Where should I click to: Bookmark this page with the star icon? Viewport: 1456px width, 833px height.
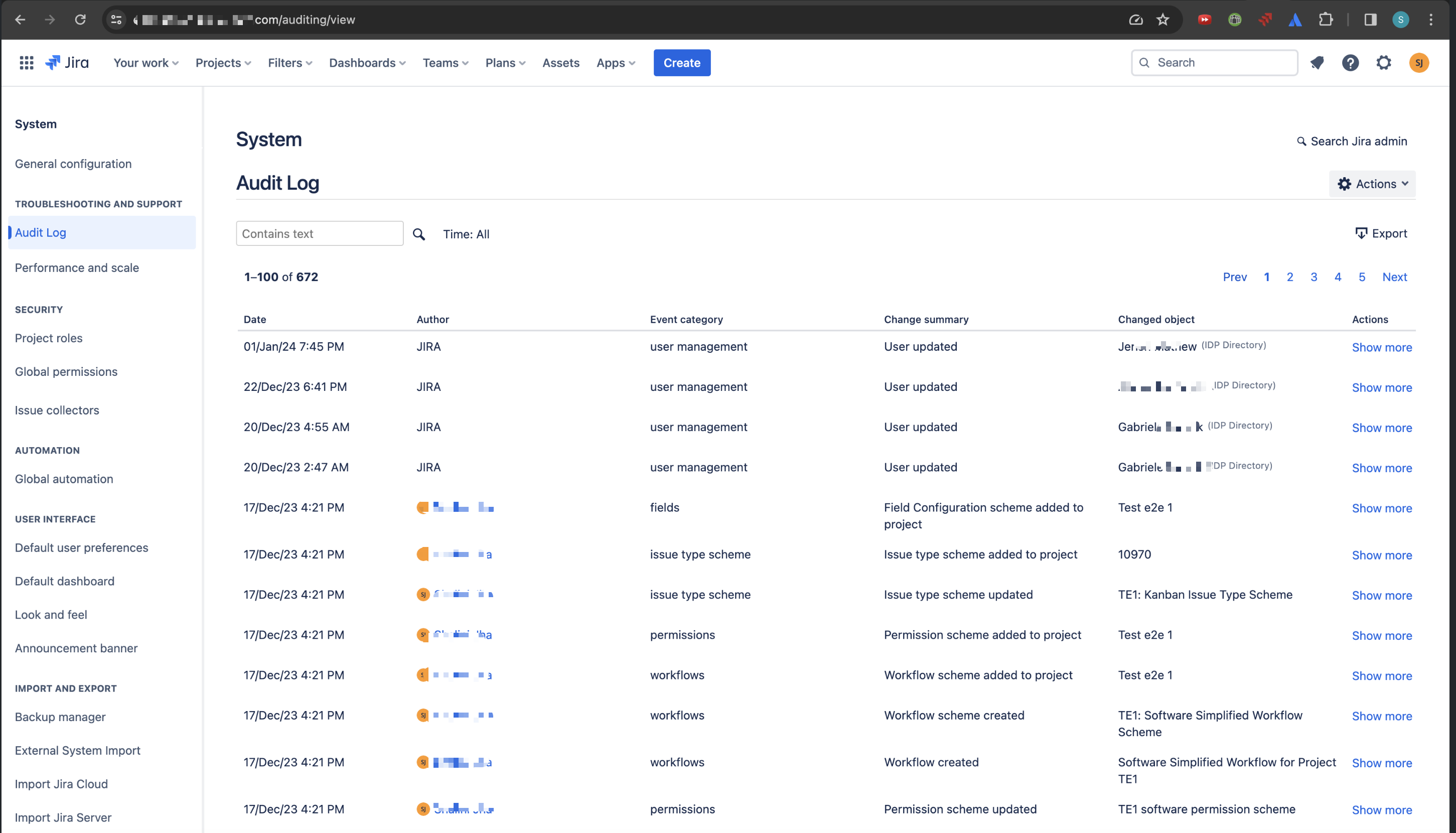coord(1162,20)
